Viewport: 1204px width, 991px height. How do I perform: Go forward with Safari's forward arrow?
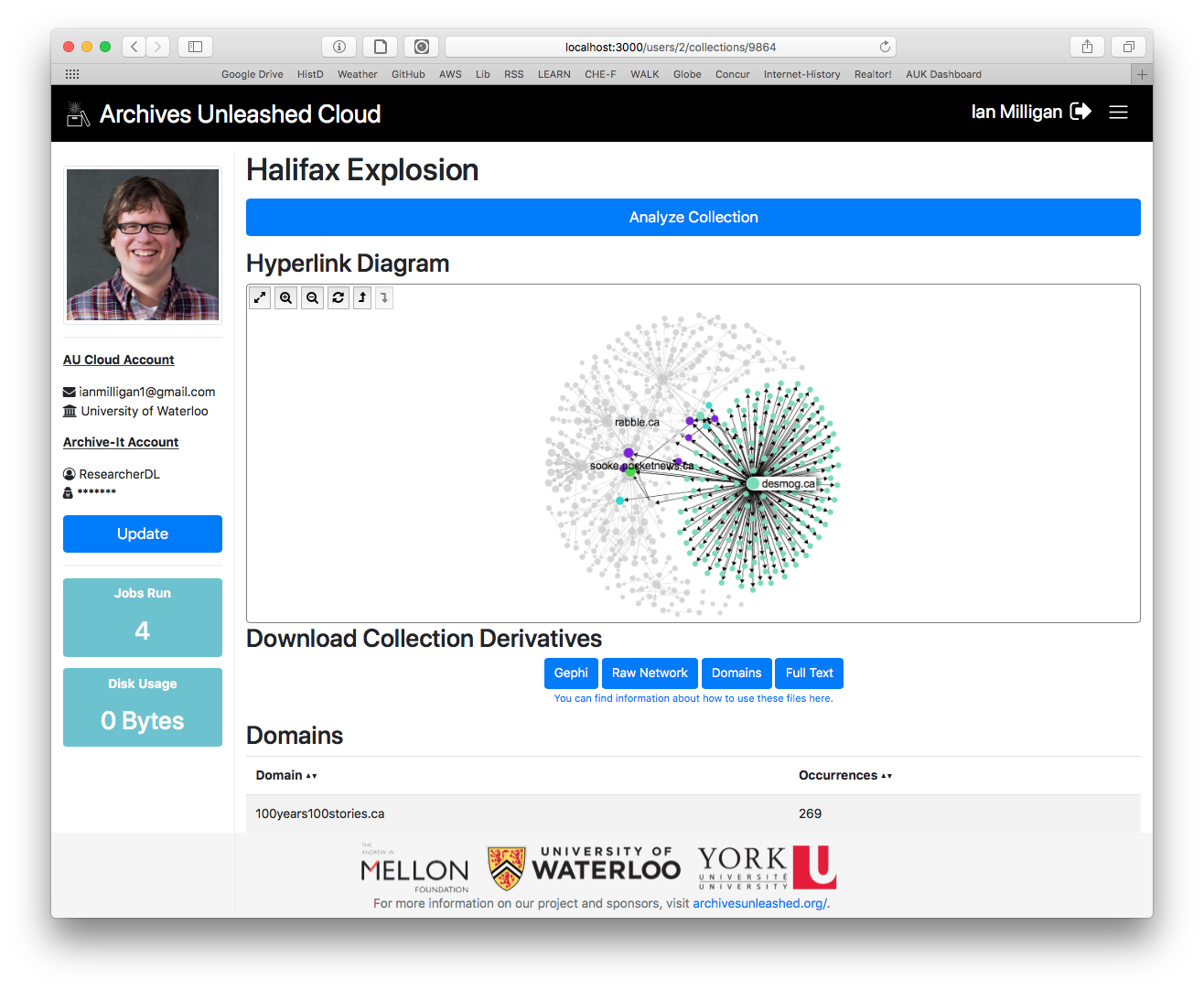[x=158, y=47]
